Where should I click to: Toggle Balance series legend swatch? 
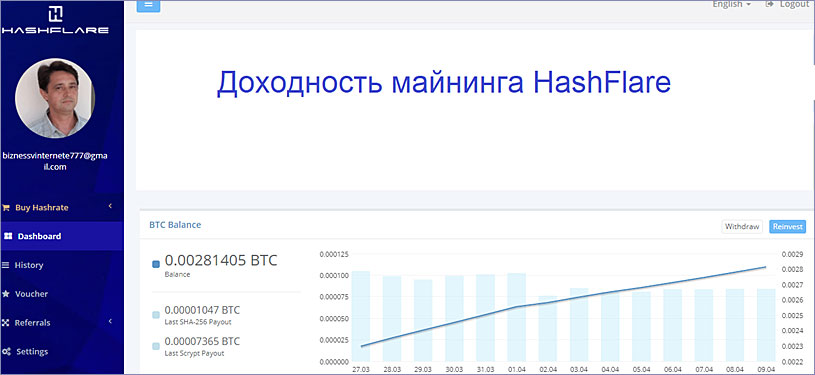point(156,264)
